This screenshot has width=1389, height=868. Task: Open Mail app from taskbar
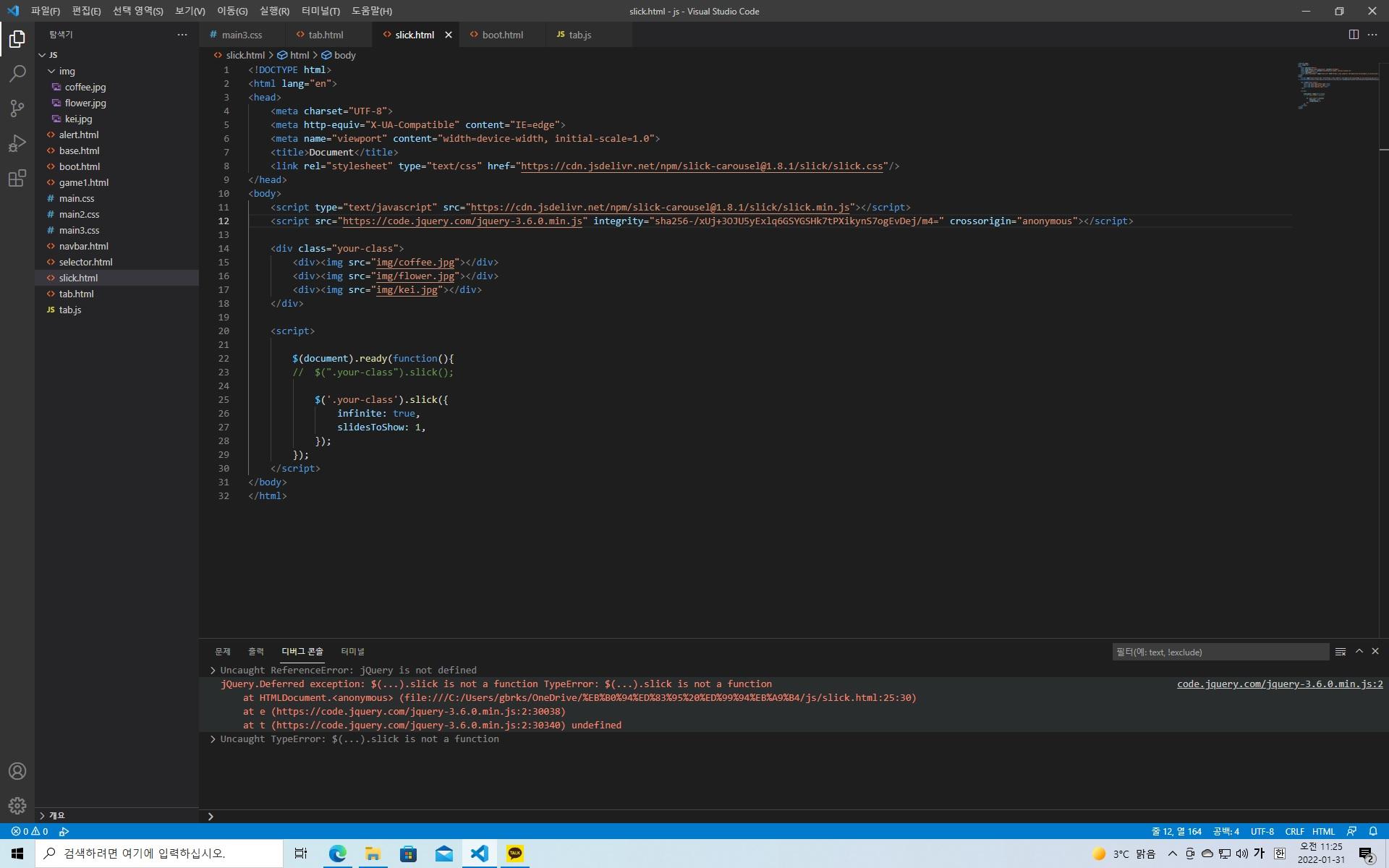tap(443, 854)
